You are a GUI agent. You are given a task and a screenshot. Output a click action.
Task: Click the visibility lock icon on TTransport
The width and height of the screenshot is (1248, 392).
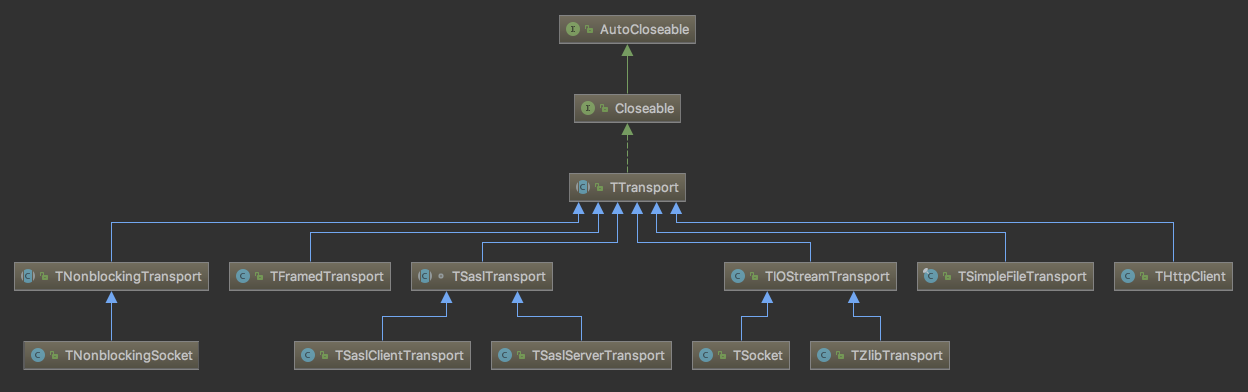coord(601,187)
